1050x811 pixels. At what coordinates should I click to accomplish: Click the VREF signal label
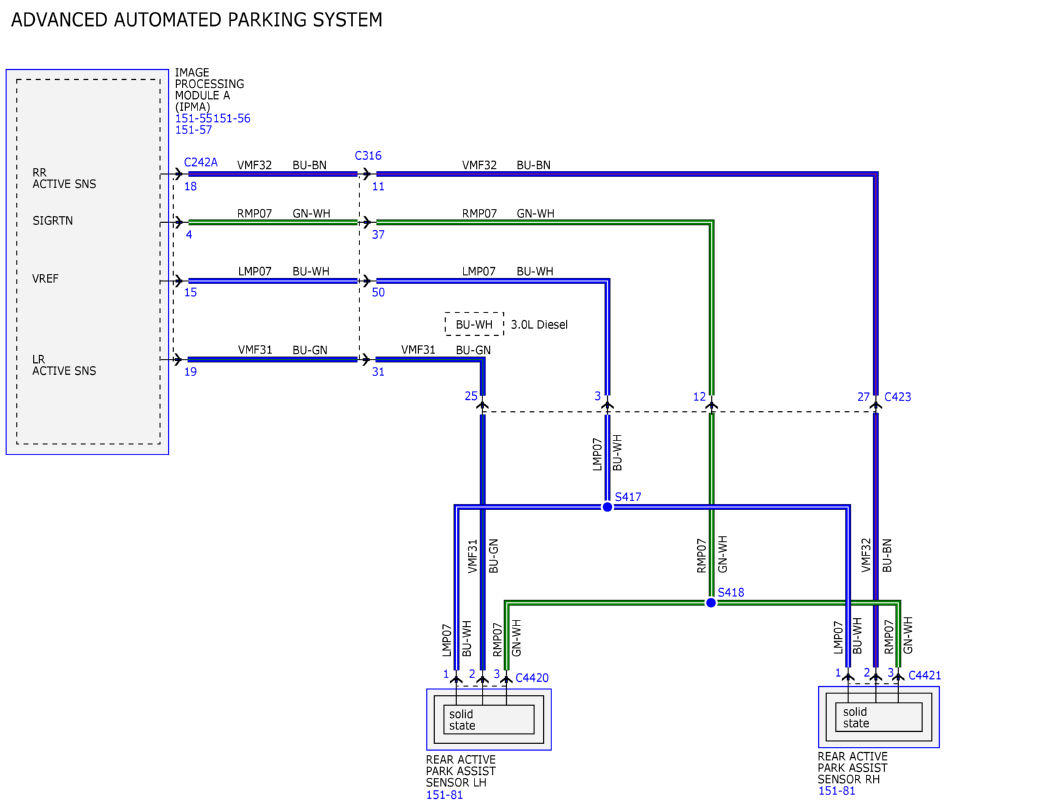click(x=46, y=279)
